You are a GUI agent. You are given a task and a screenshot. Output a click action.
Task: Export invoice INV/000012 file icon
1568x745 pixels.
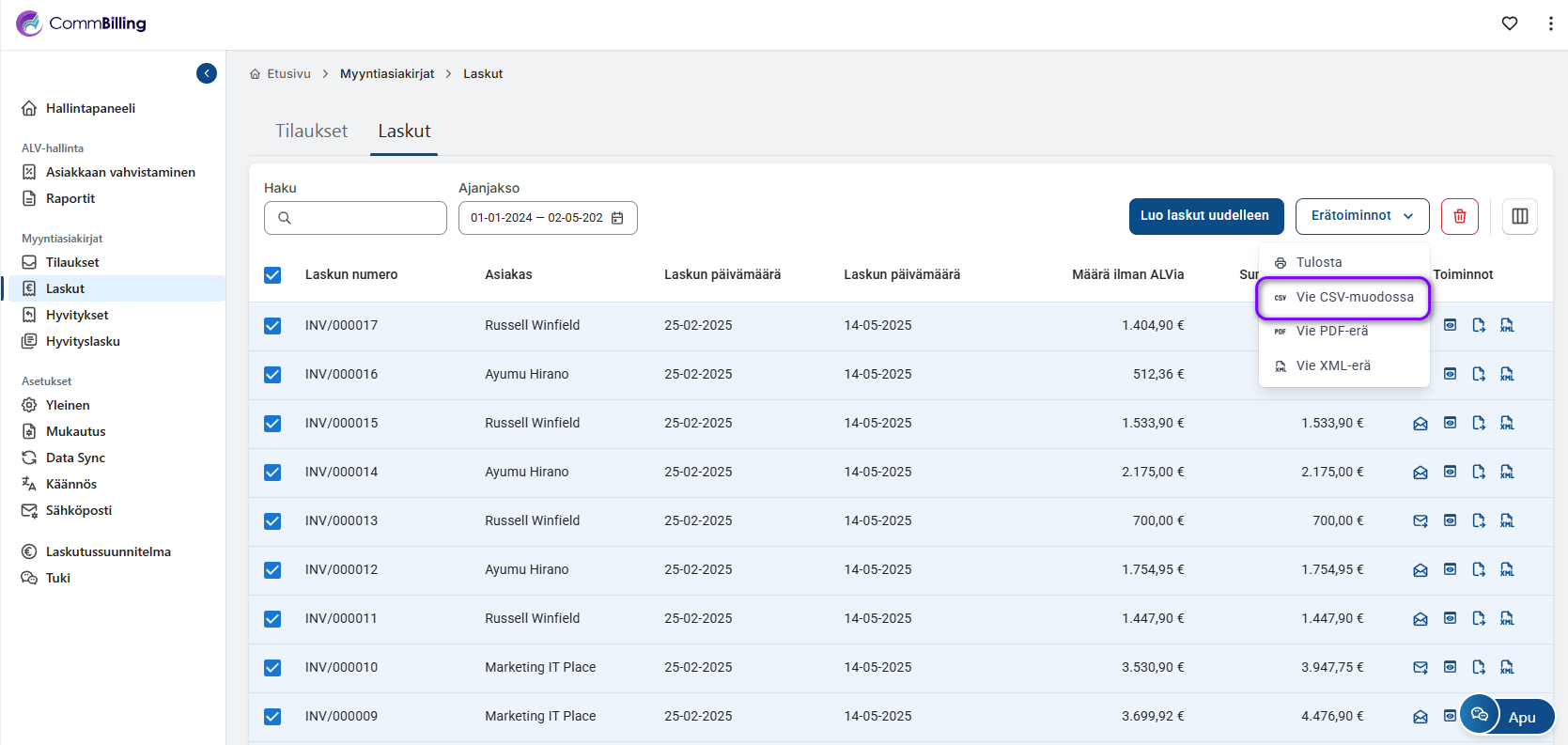pos(1478,570)
